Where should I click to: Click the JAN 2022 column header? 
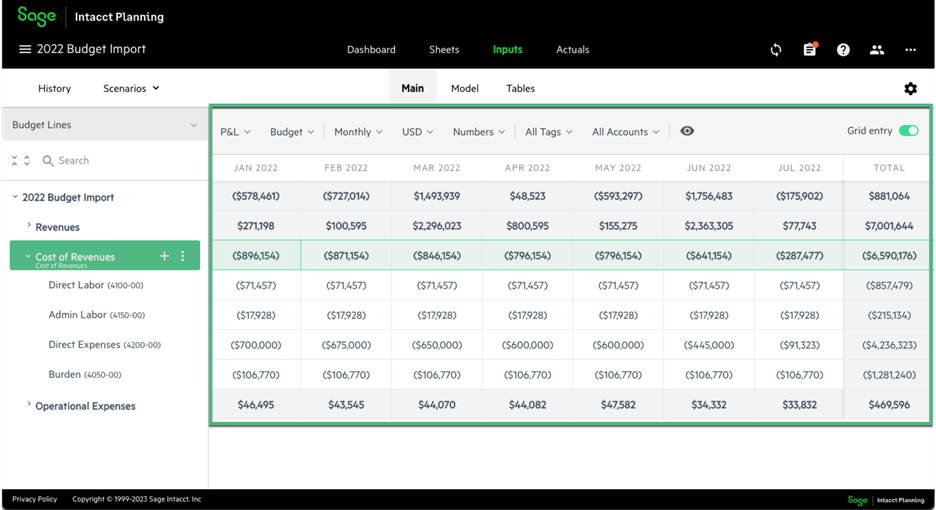[x=255, y=168]
